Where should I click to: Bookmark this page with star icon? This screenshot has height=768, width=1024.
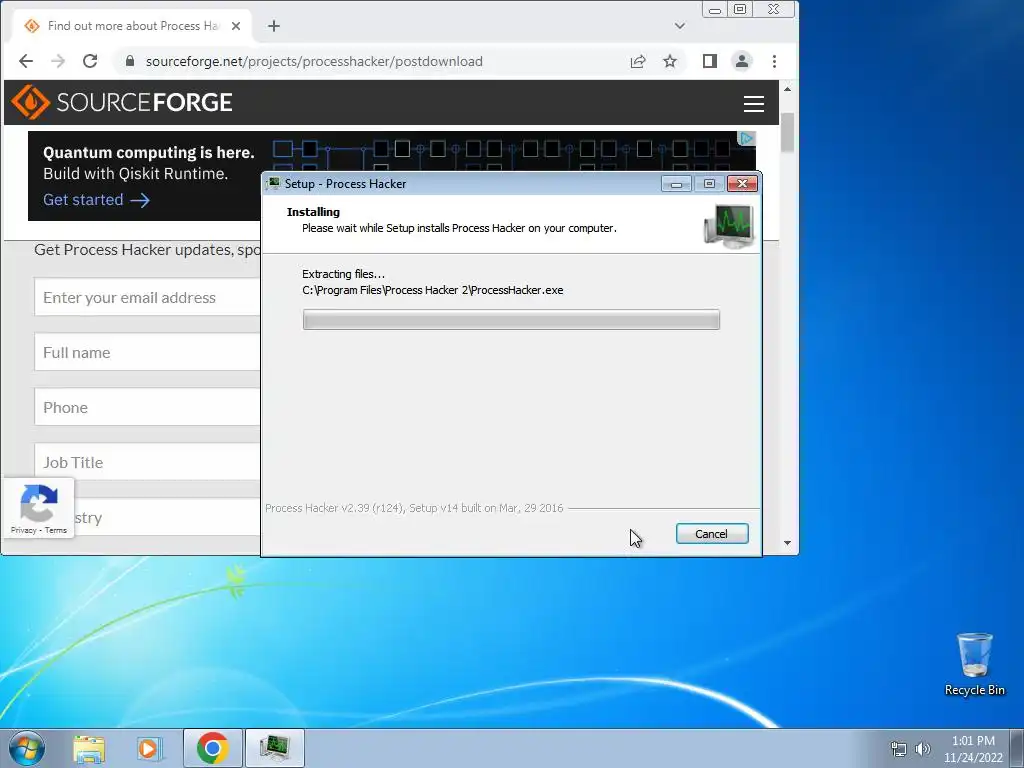tap(670, 61)
